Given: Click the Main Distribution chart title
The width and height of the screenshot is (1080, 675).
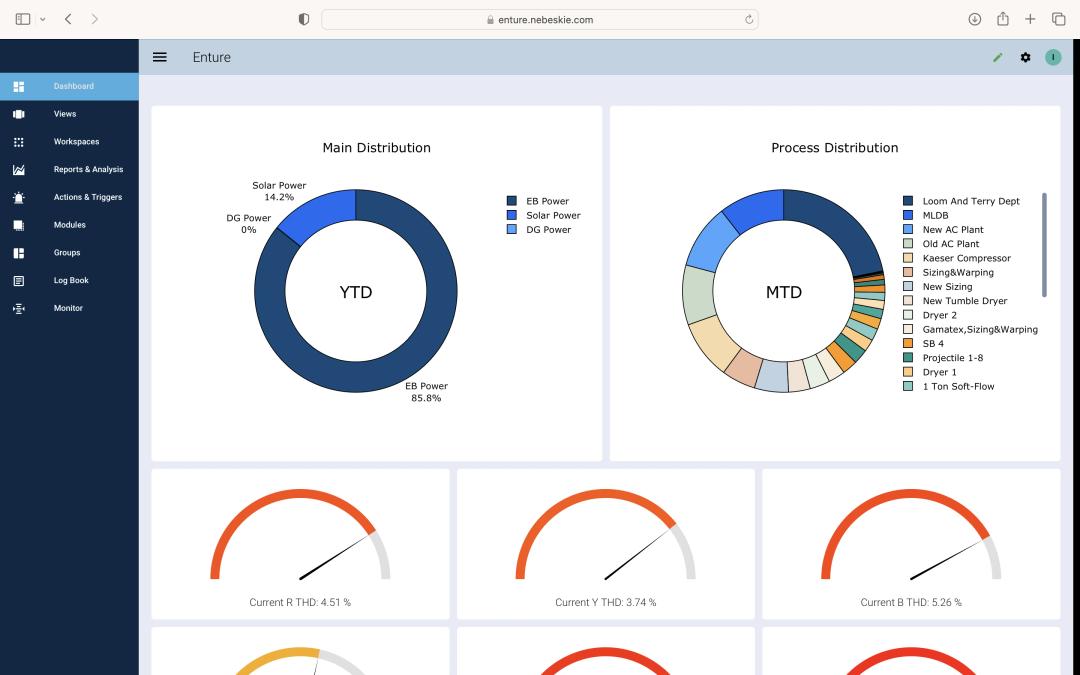Looking at the screenshot, I should [377, 148].
